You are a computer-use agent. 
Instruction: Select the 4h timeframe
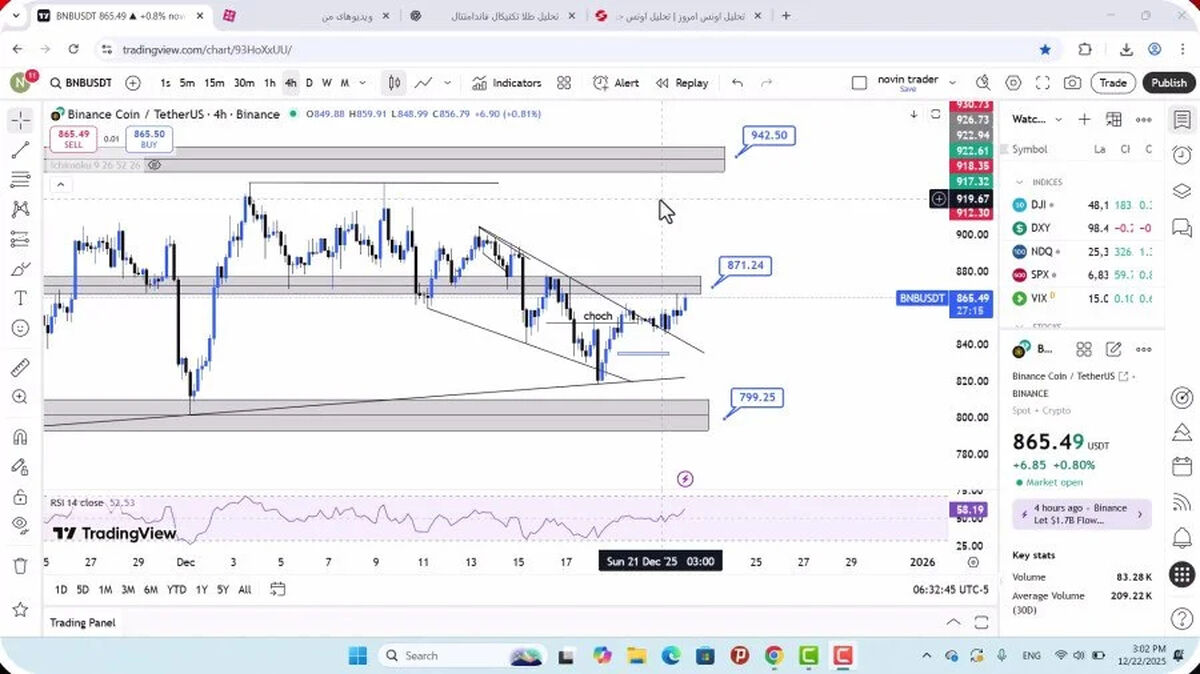tap(290, 83)
